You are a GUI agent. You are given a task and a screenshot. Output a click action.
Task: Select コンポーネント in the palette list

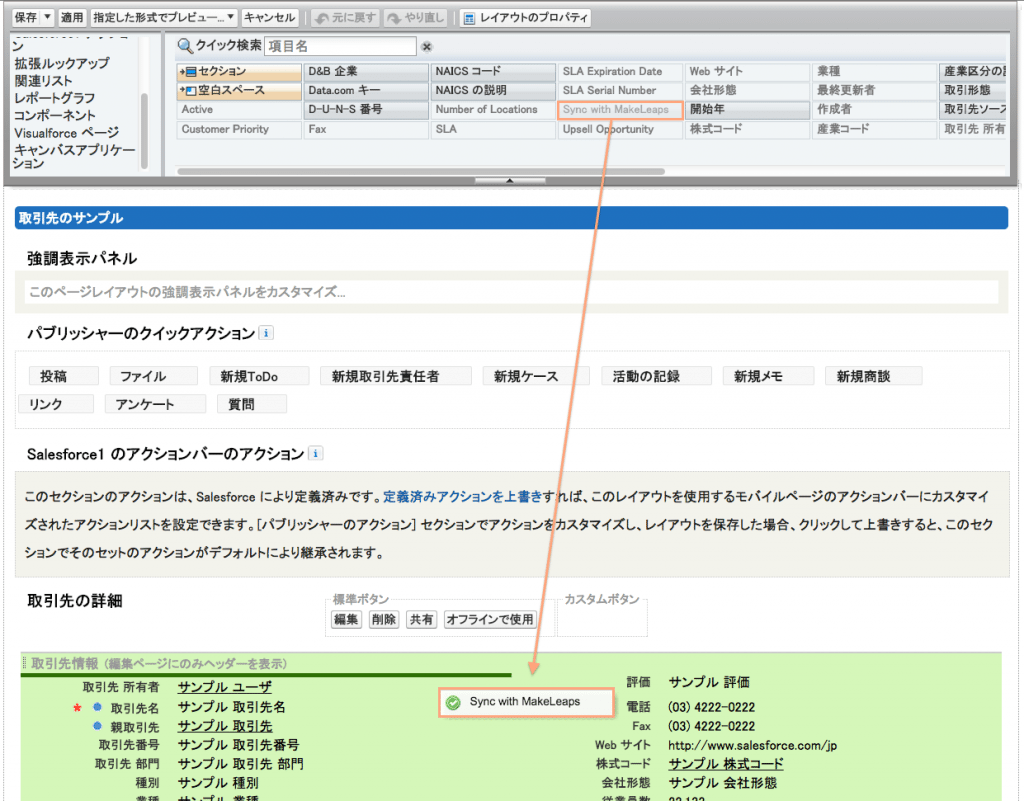coord(55,116)
